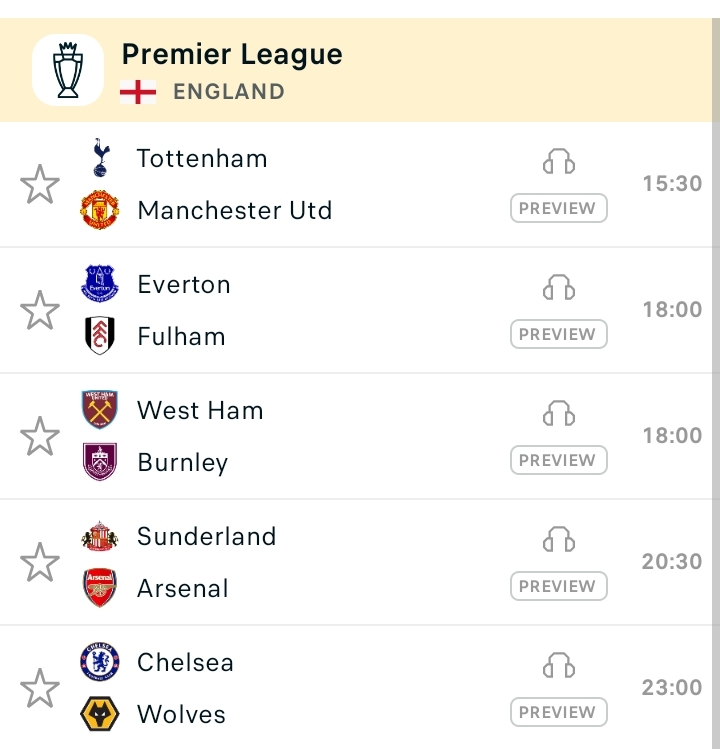Click headphones icon for Chelsea vs Wolves
Viewport: 720px width, 749px height.
coord(559,666)
